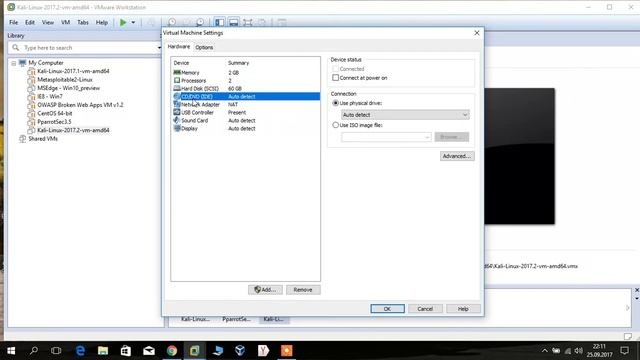The height and width of the screenshot is (360, 640).
Task: Click the Windows Start button
Action: click(11, 351)
